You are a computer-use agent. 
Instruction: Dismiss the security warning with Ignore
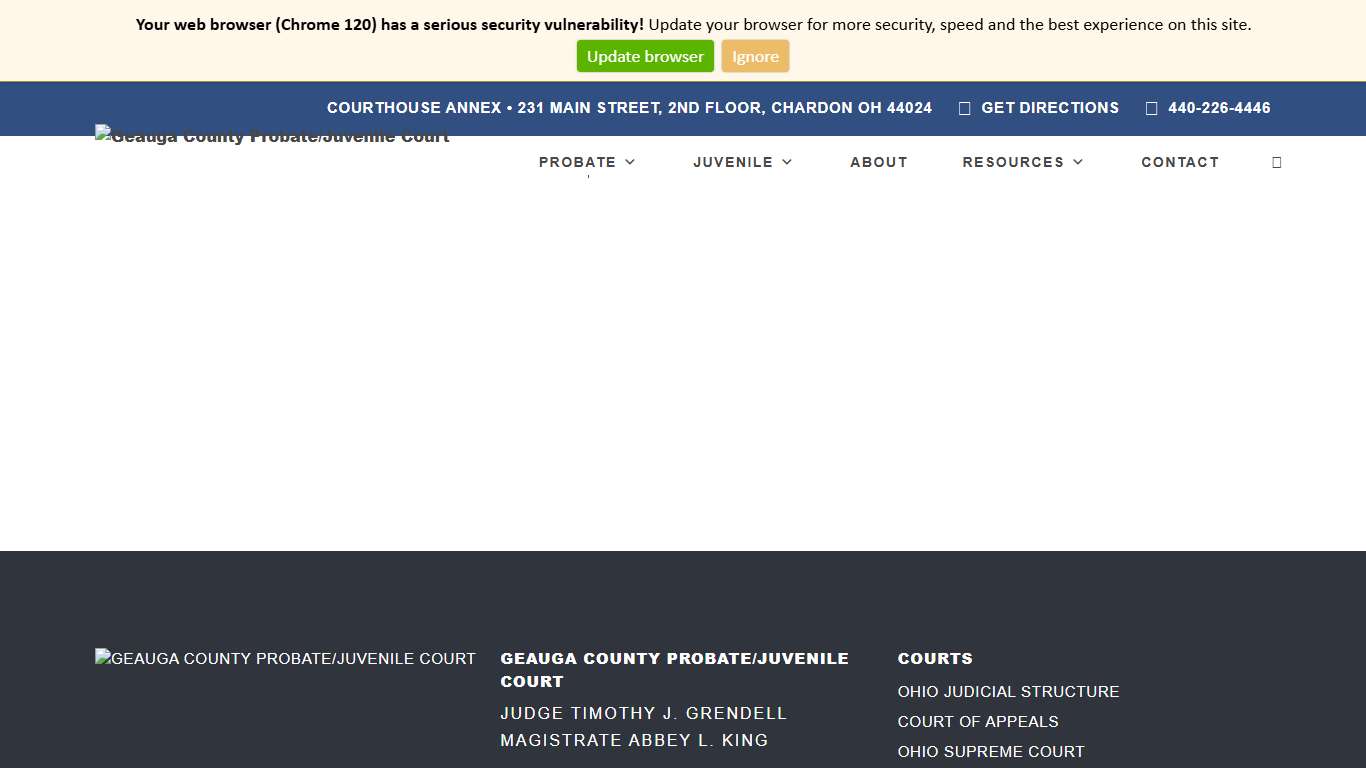click(755, 56)
